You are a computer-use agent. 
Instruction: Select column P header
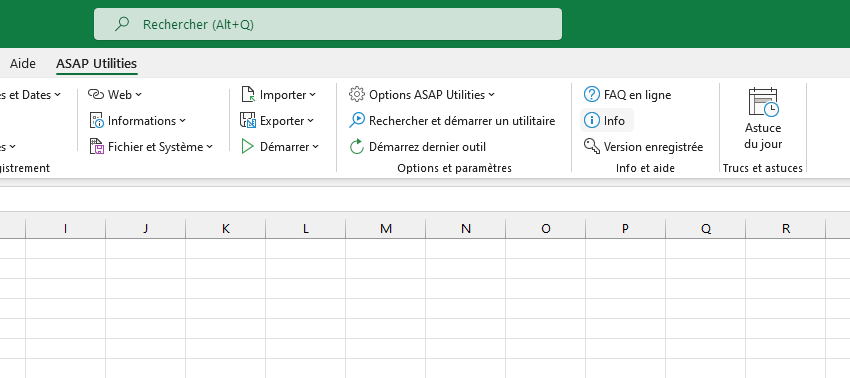tap(626, 229)
